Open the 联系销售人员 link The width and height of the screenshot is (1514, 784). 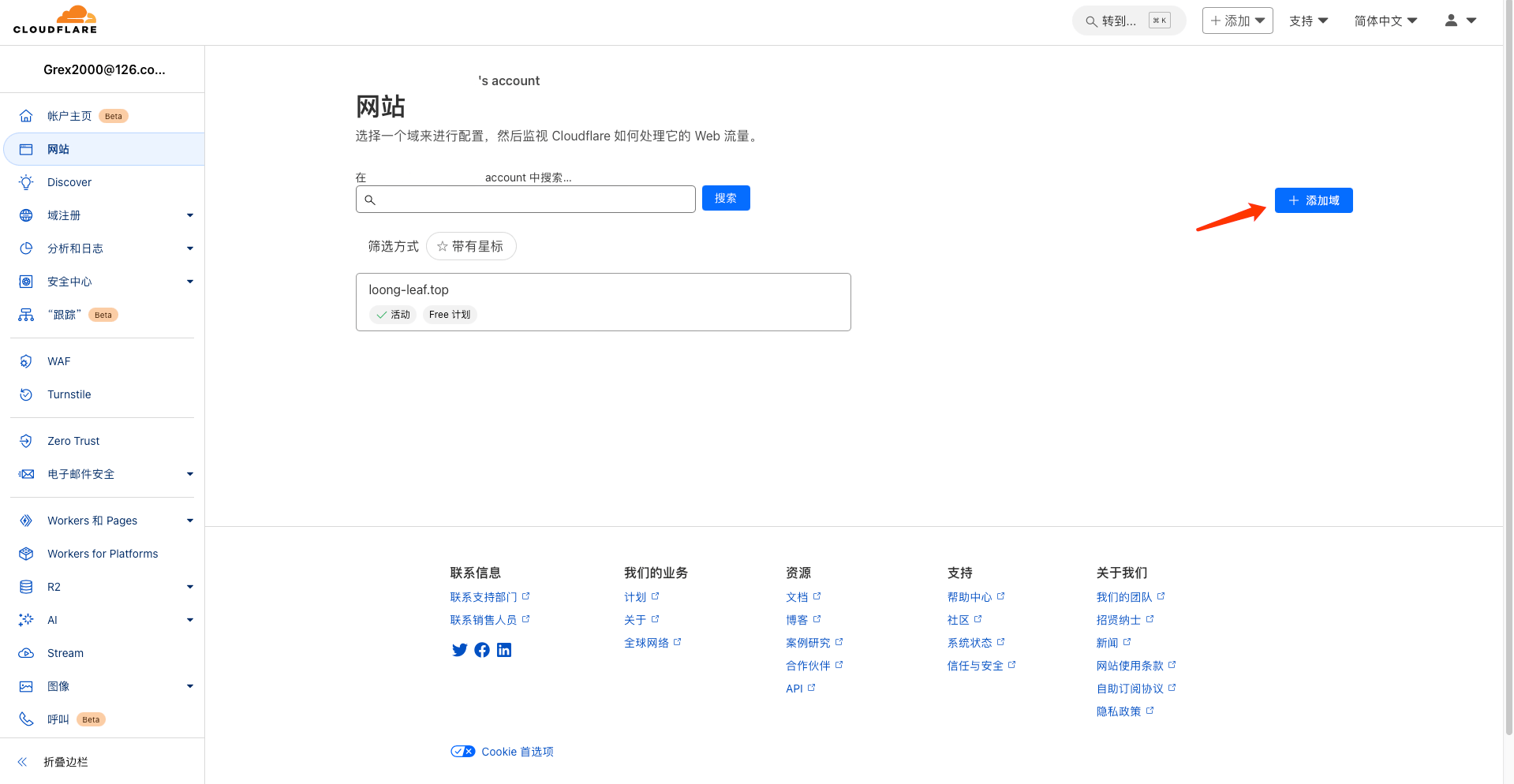[x=490, y=620]
